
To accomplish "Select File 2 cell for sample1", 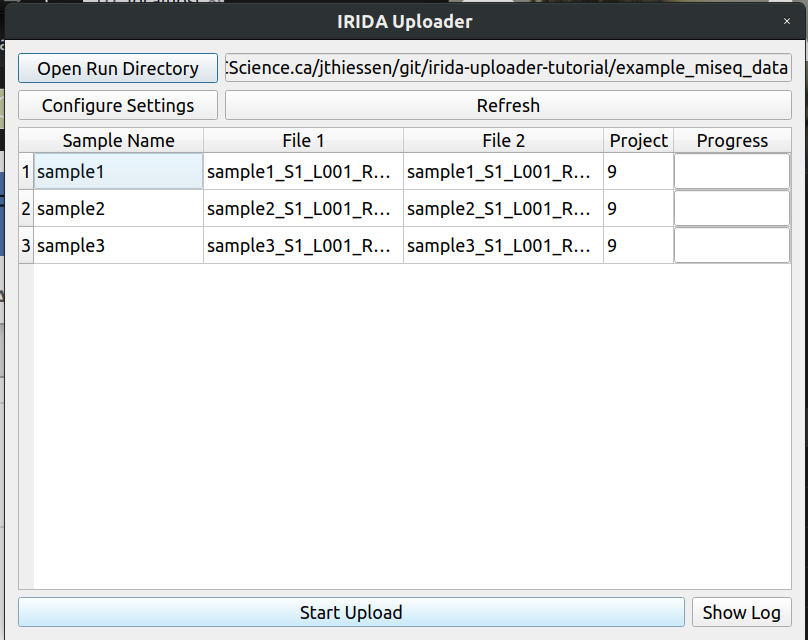I will click(503, 171).
